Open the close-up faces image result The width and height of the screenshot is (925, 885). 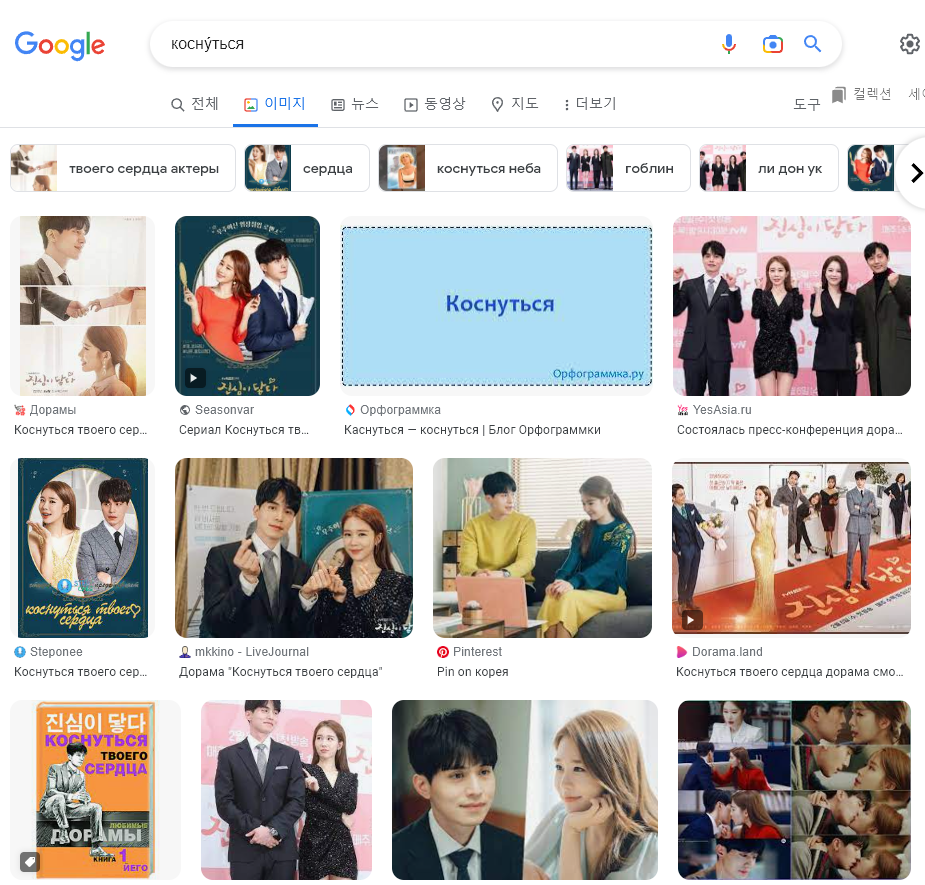524,789
